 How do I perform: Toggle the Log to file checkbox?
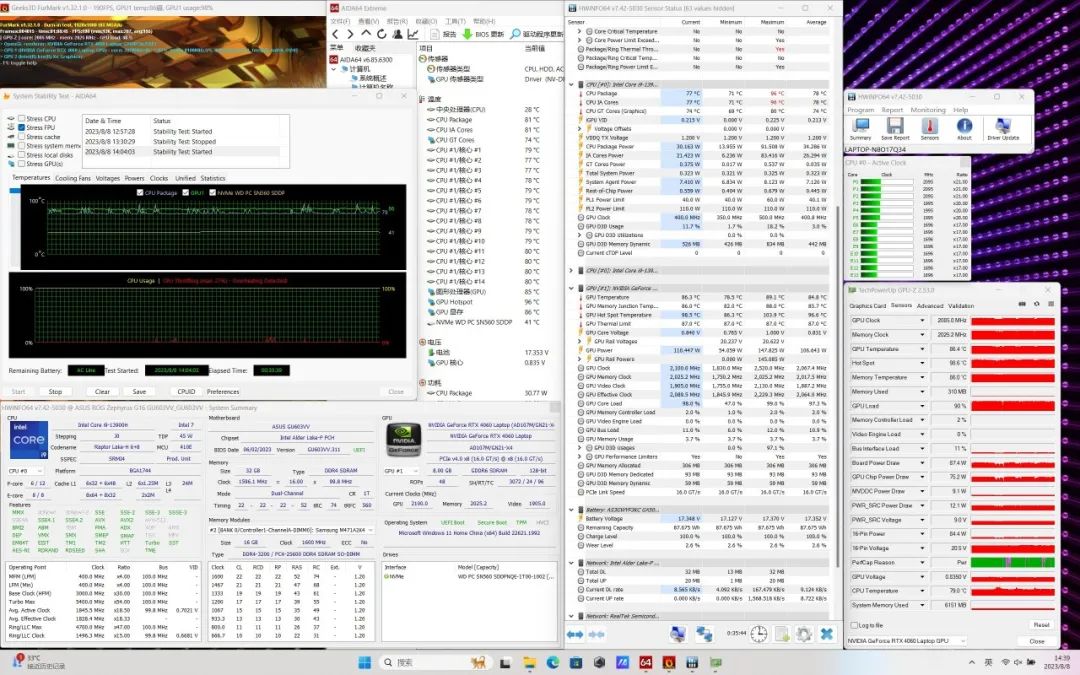(x=855, y=625)
